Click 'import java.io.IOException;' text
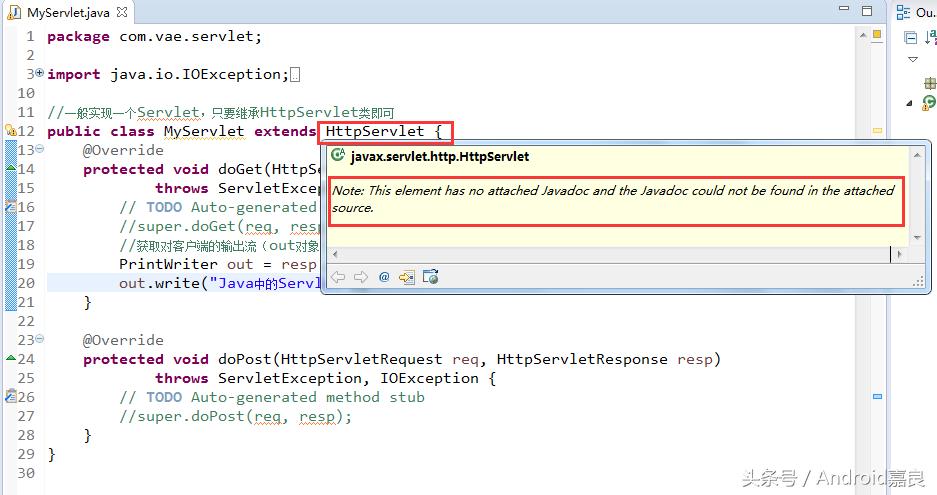This screenshot has width=937, height=495. (x=168, y=74)
